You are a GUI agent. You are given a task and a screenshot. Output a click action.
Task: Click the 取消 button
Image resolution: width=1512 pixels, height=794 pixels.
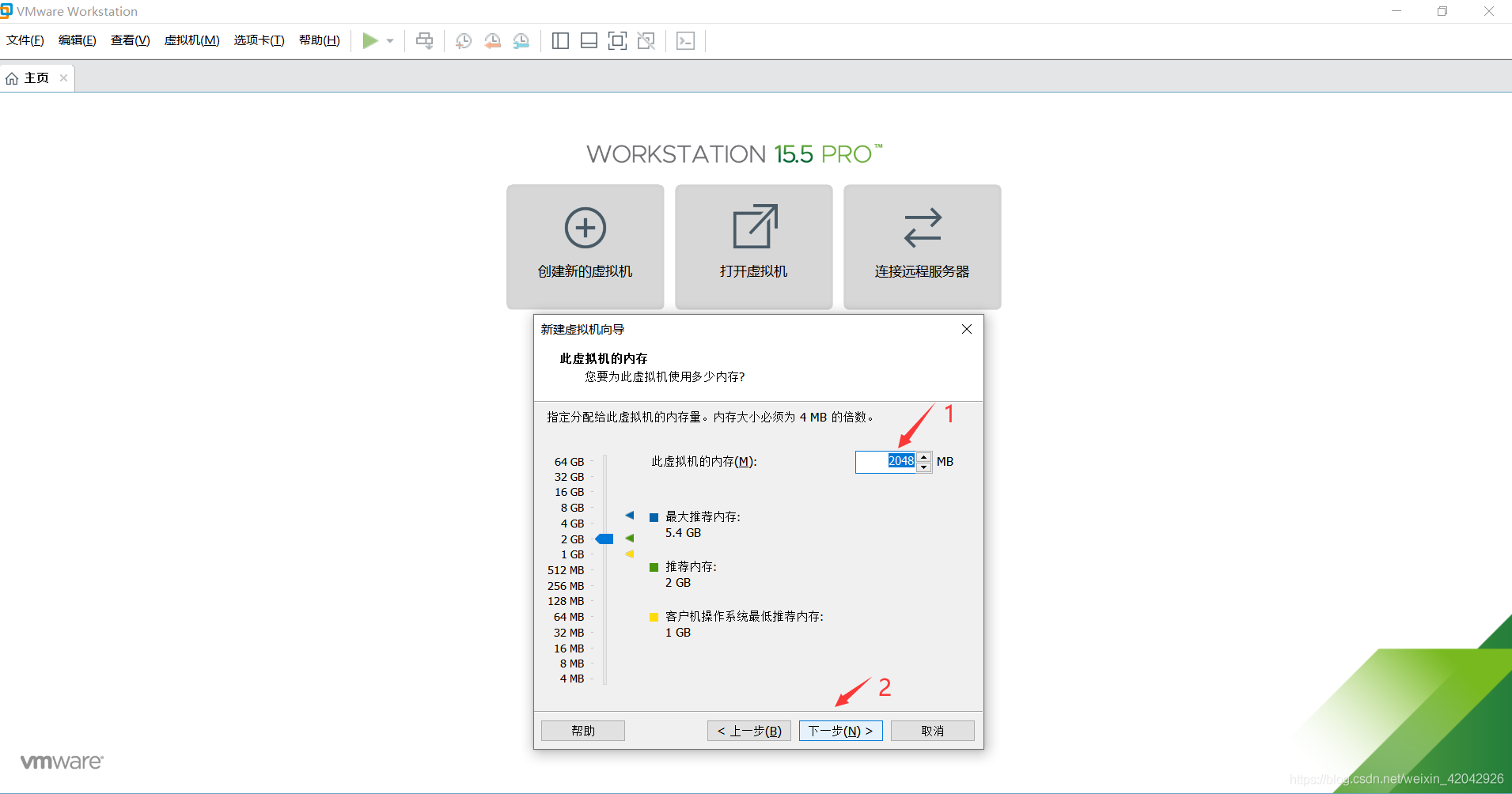point(933,731)
